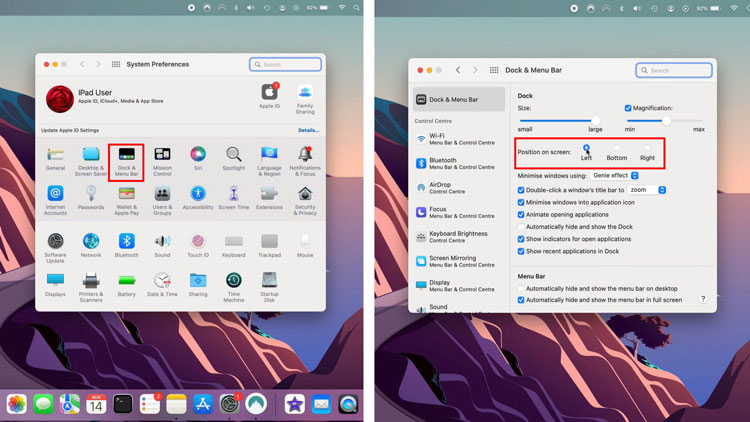
Task: Select Bluetooth in Dock & Menu Bar sidebar
Action: (459, 164)
